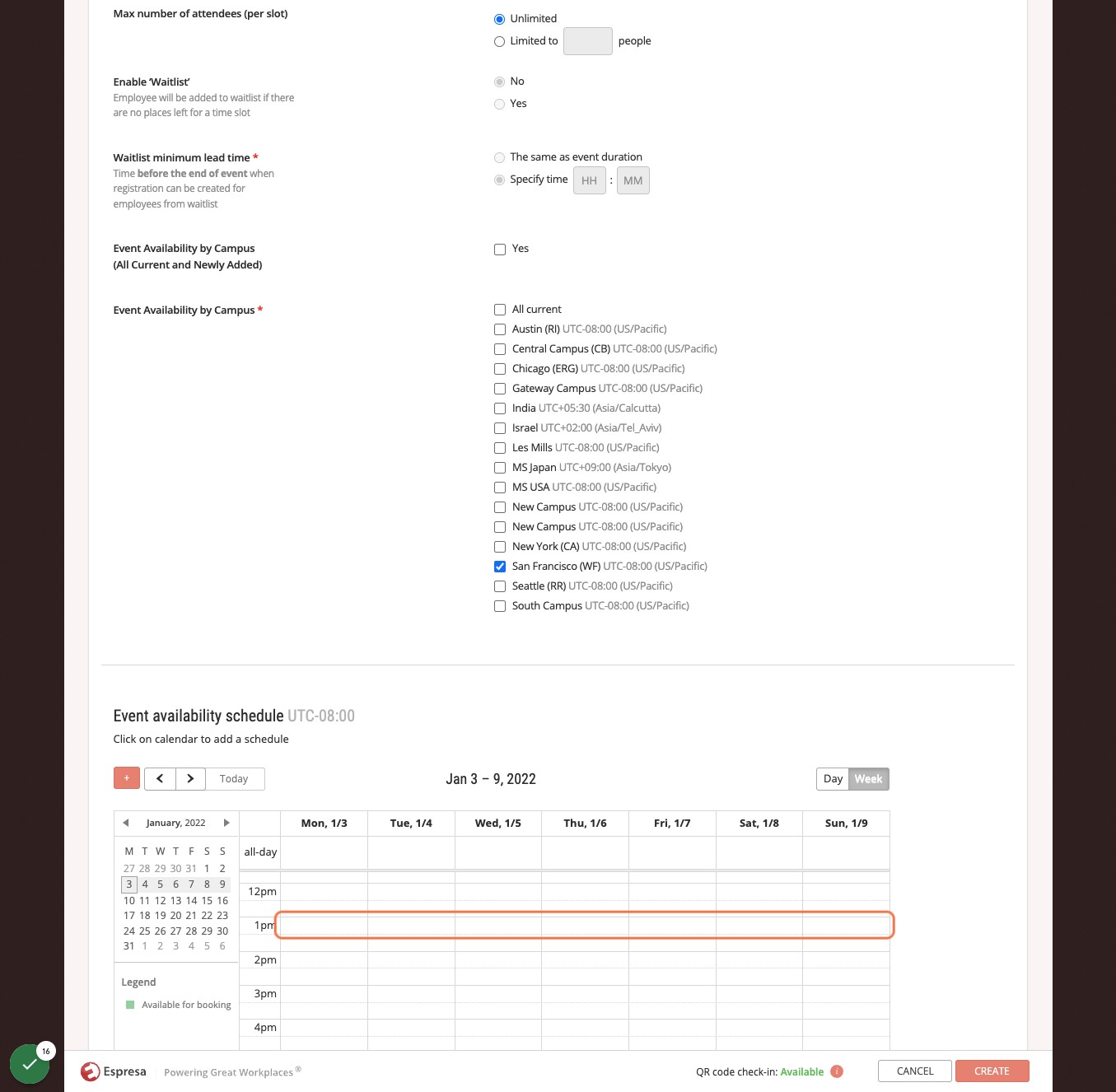Click the Espresa logo in footer

click(x=113, y=1071)
